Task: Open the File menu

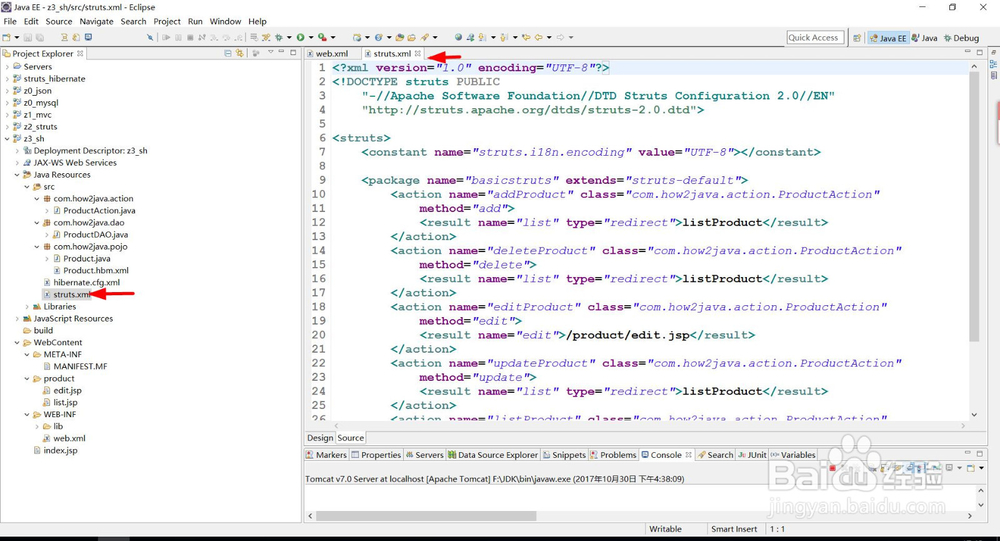Action: click(x=10, y=21)
